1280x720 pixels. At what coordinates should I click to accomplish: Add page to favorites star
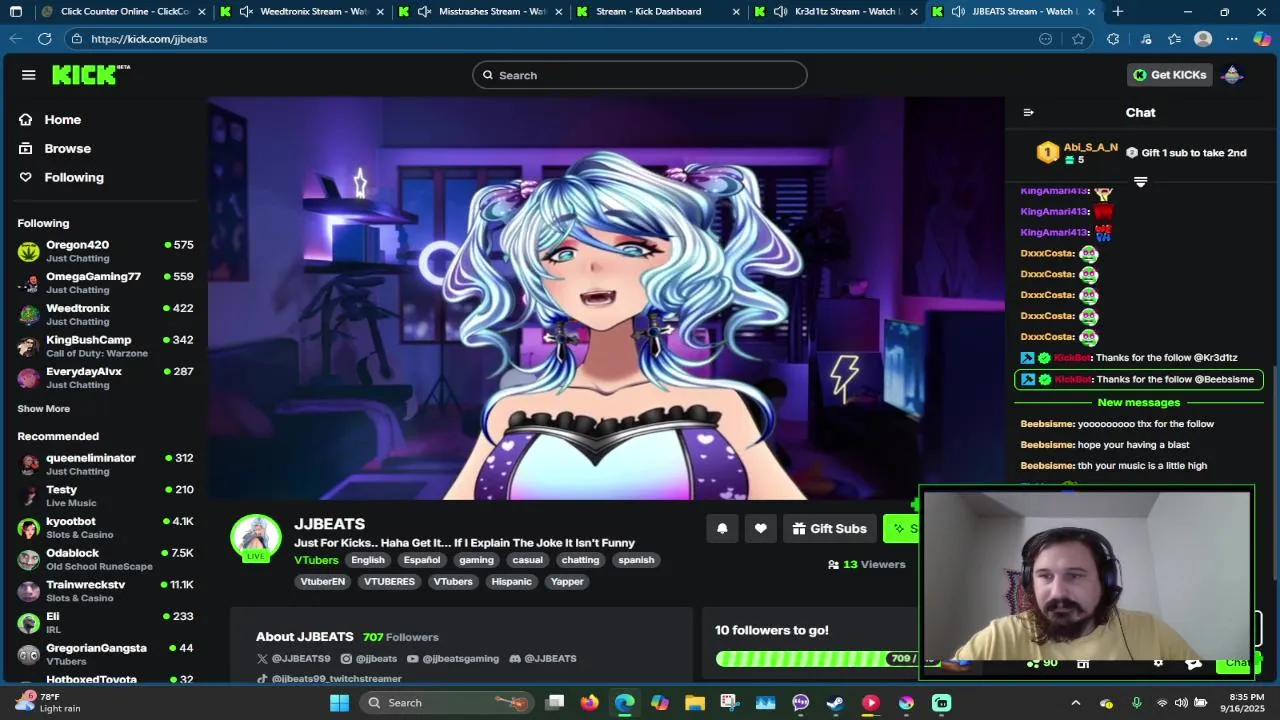click(x=1078, y=39)
